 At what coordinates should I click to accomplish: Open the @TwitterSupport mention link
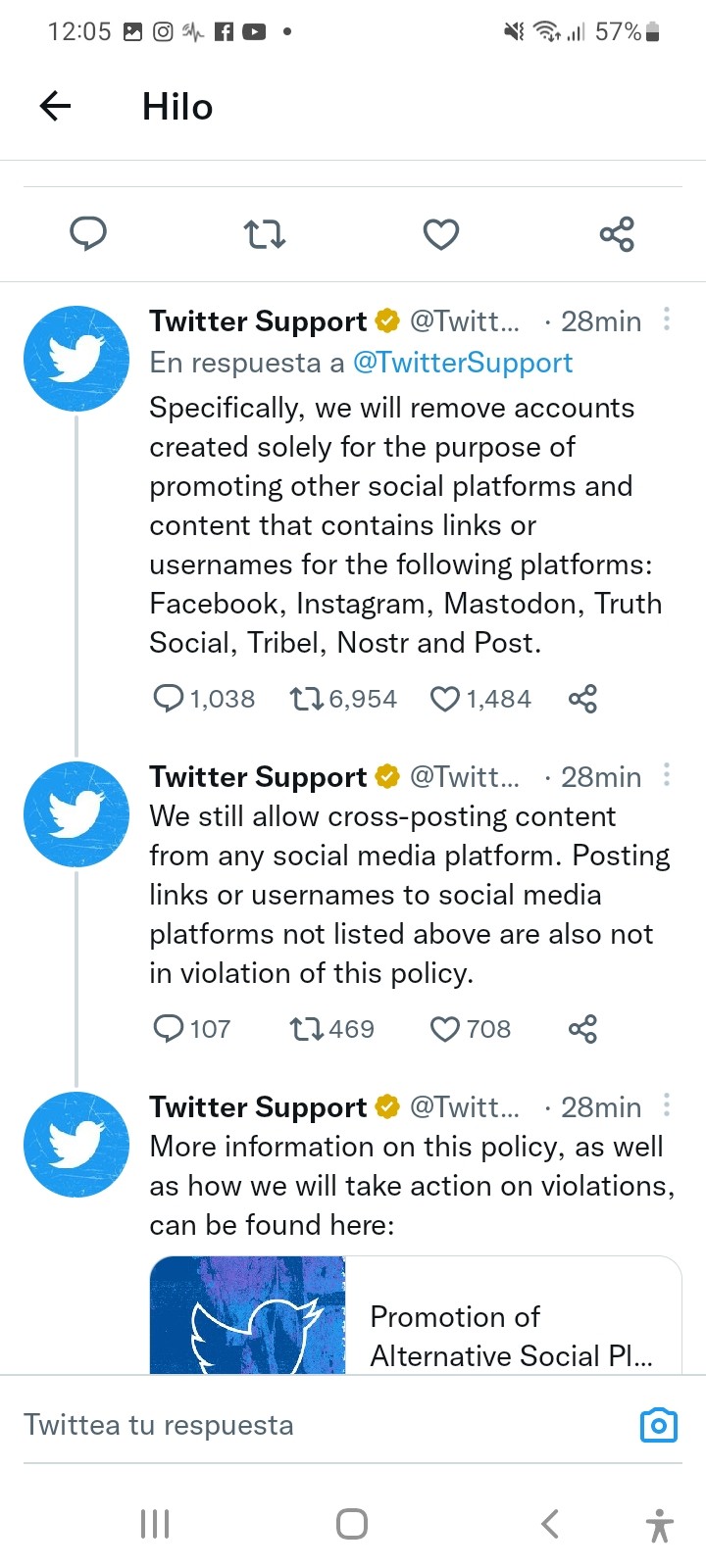(462, 363)
